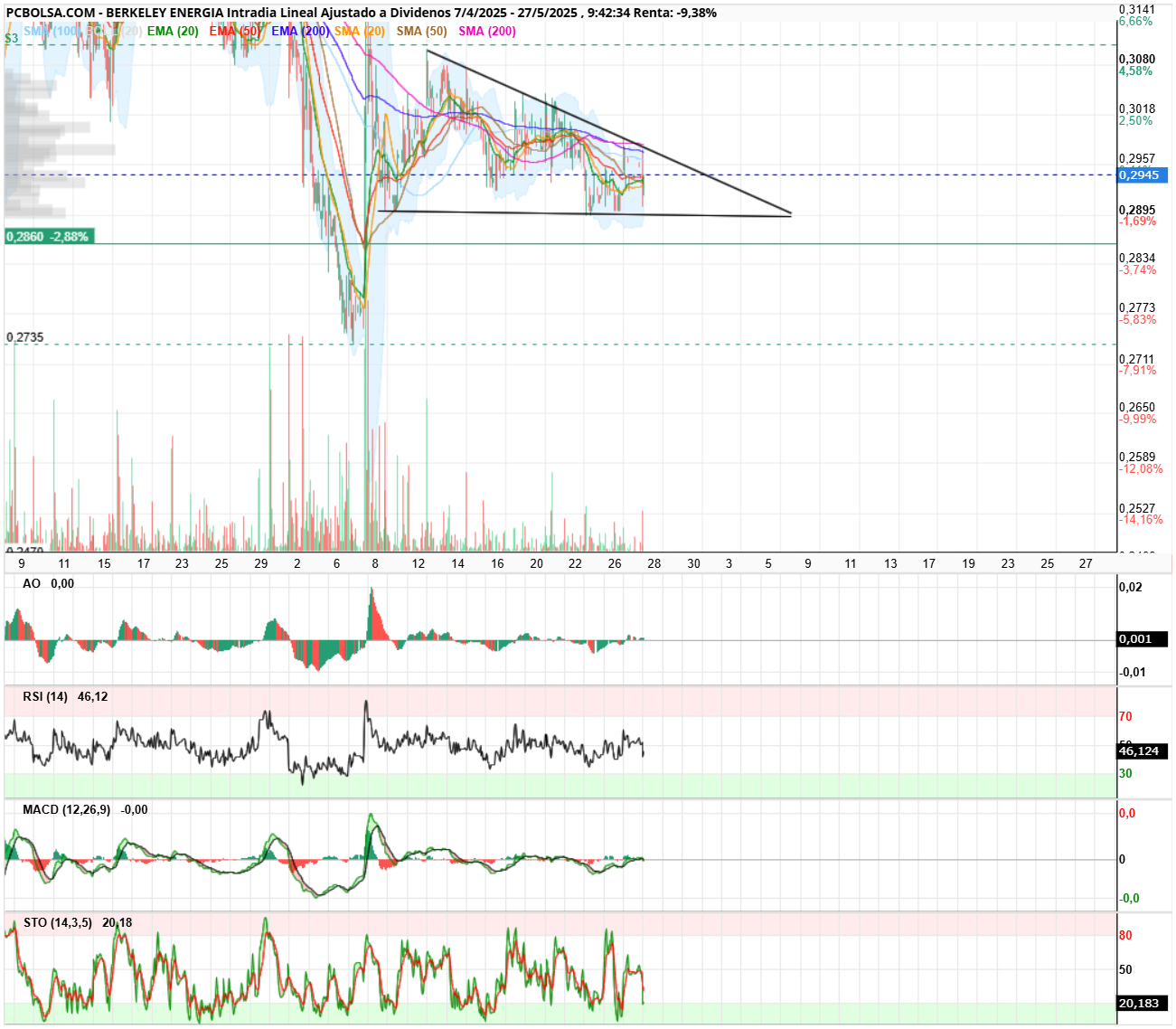Click the 0,2589 price axis label
This screenshot has height=1029, width=1176.
pyautogui.click(x=1137, y=458)
